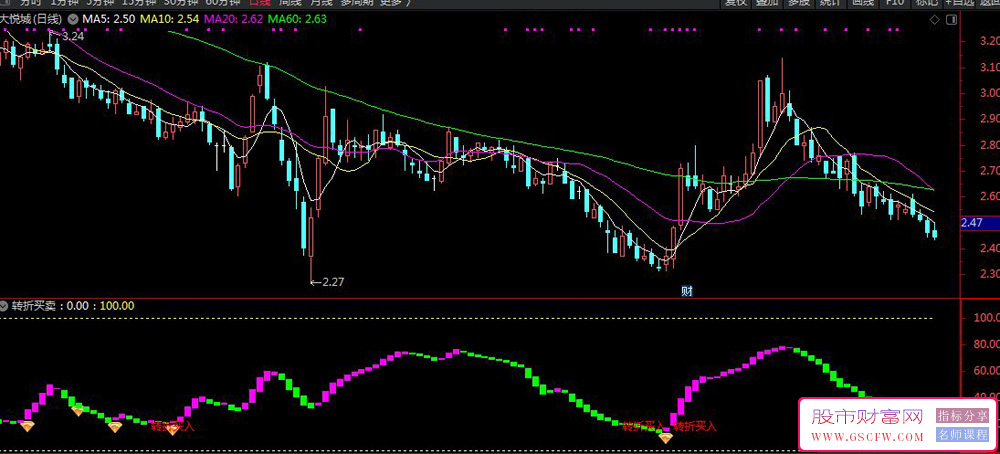
Task: Click the 叠加 toolbar button
Action: [x=767, y=3]
